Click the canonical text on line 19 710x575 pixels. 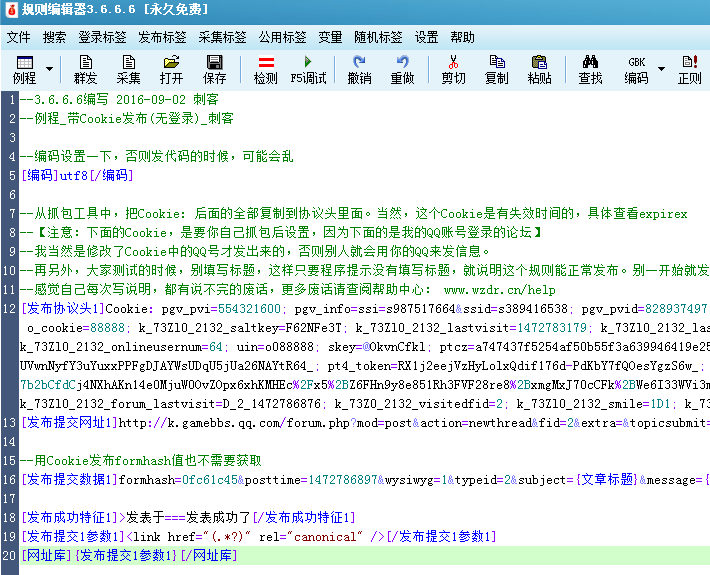[325, 537]
